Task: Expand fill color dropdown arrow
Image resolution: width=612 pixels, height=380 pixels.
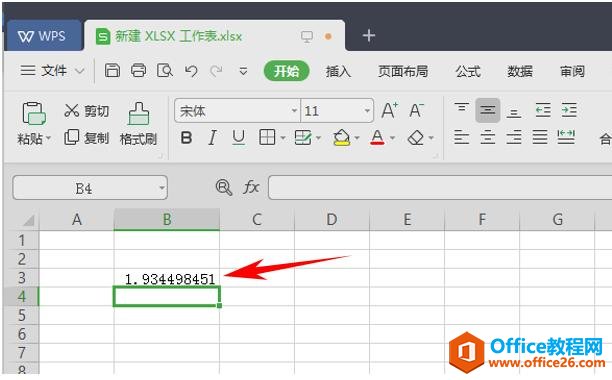Action: (x=357, y=138)
